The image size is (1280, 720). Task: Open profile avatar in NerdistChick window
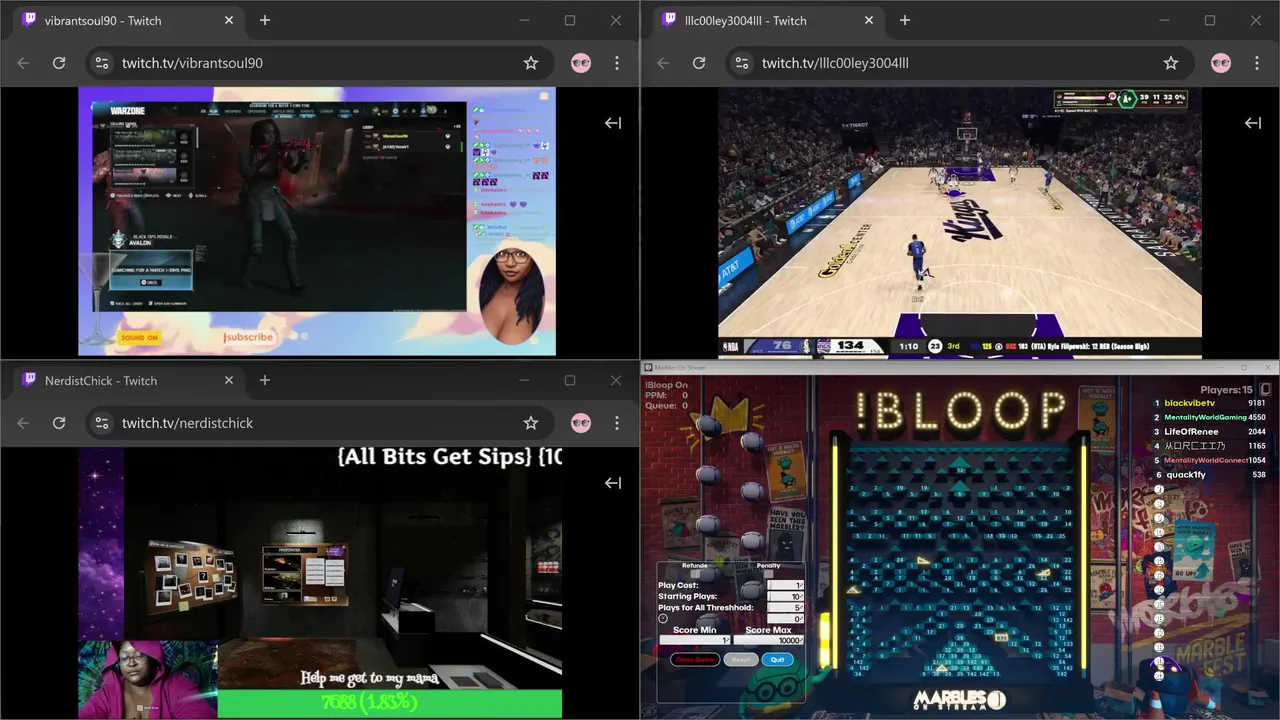581,423
